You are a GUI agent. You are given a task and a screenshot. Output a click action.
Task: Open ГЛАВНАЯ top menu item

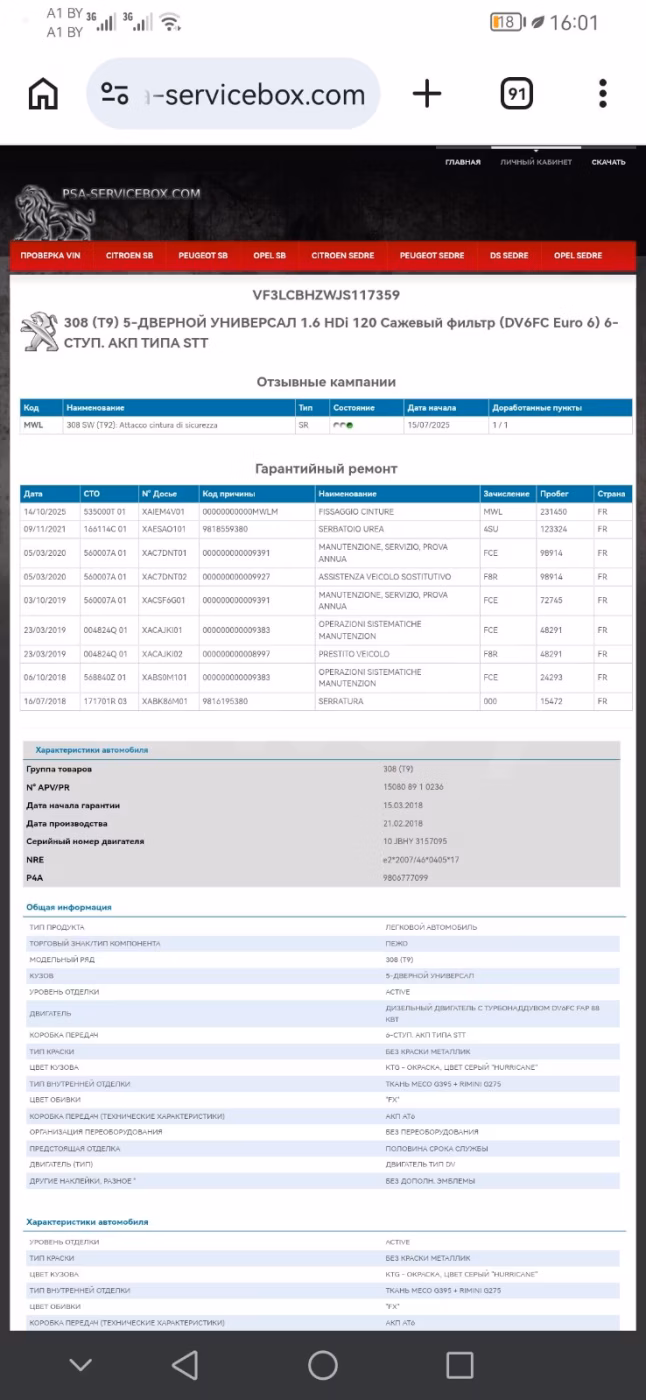click(463, 162)
